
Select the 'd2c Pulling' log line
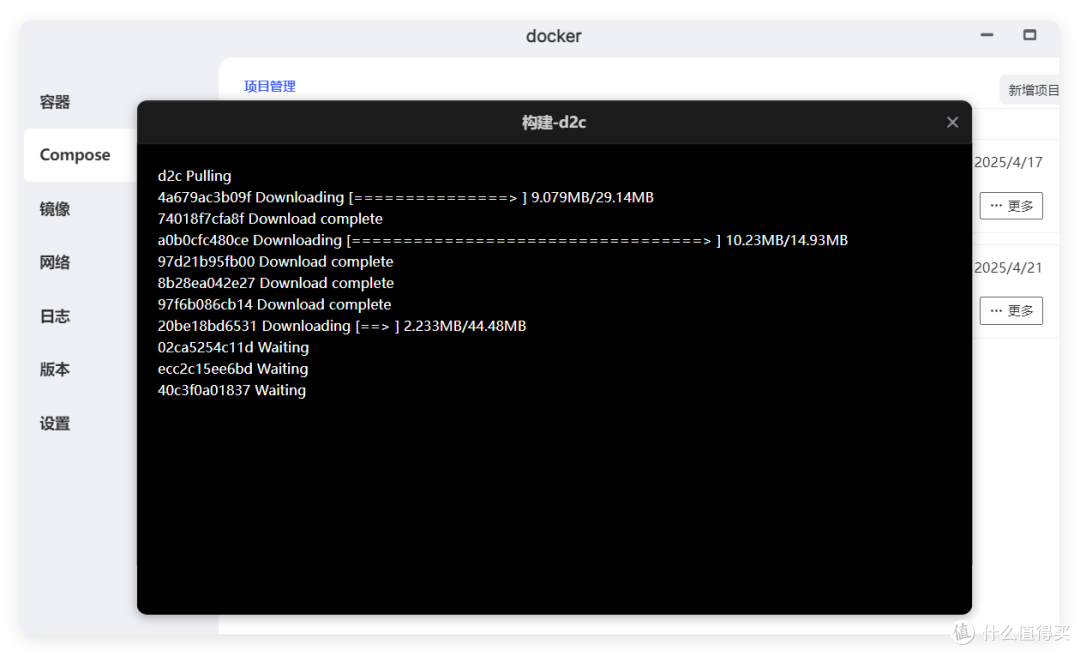coord(193,176)
